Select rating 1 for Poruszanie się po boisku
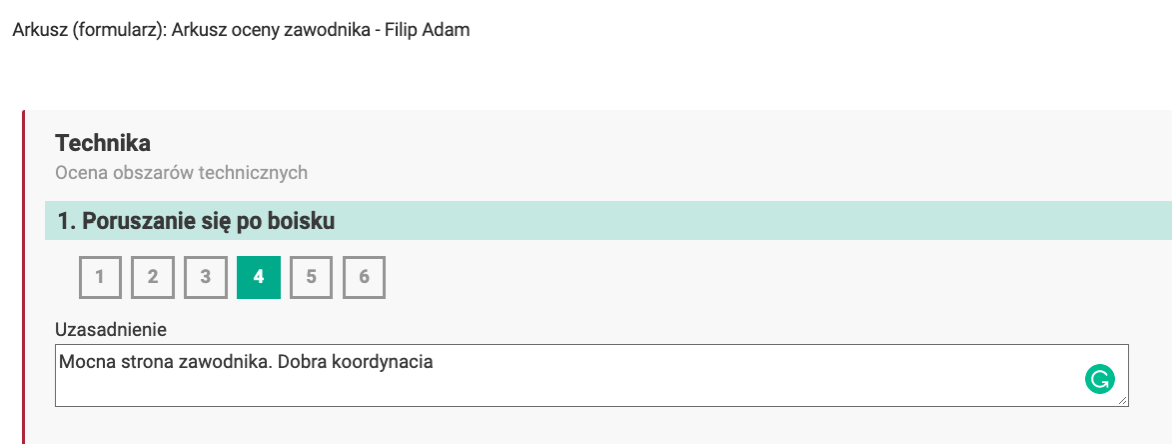 click(100, 278)
